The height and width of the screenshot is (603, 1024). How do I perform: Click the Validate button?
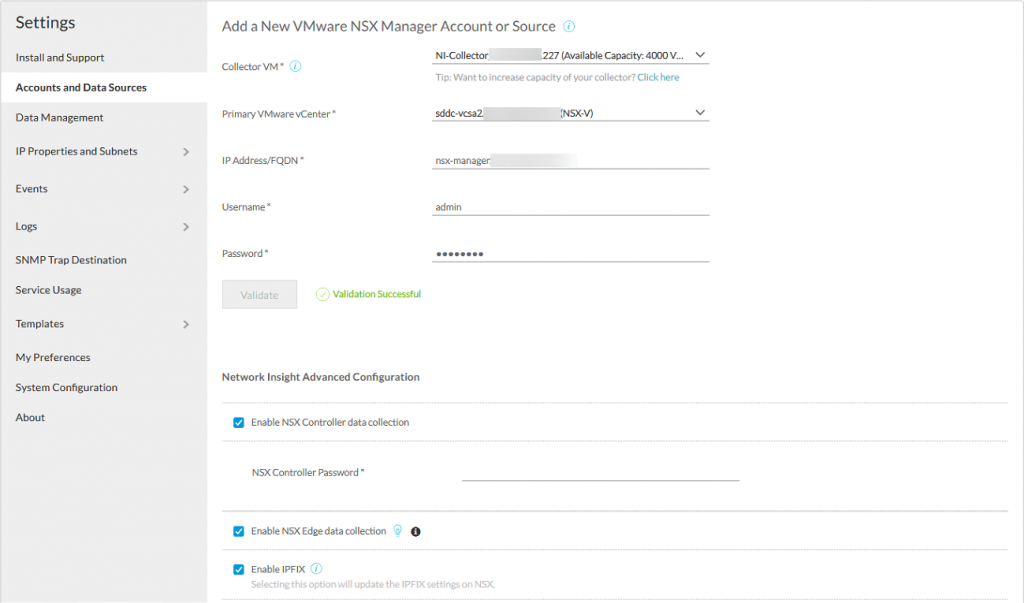[259, 295]
